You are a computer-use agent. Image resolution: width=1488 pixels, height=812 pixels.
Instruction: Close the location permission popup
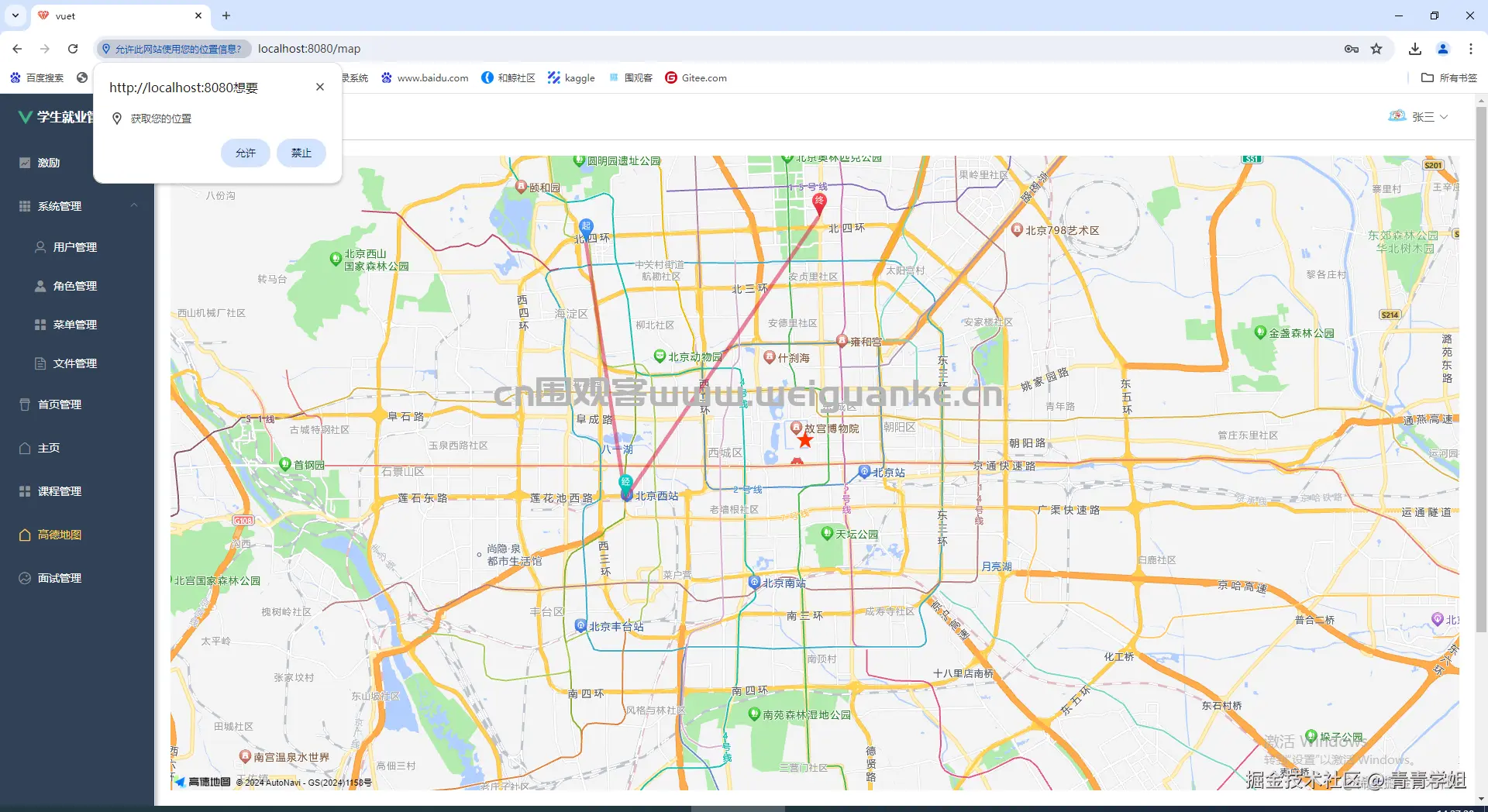(x=320, y=87)
